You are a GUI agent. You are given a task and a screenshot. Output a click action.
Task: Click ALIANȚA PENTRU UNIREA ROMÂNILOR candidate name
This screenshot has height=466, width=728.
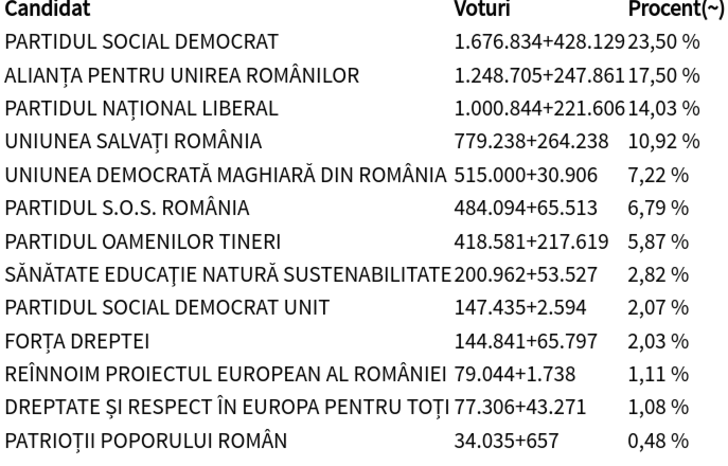click(x=182, y=75)
